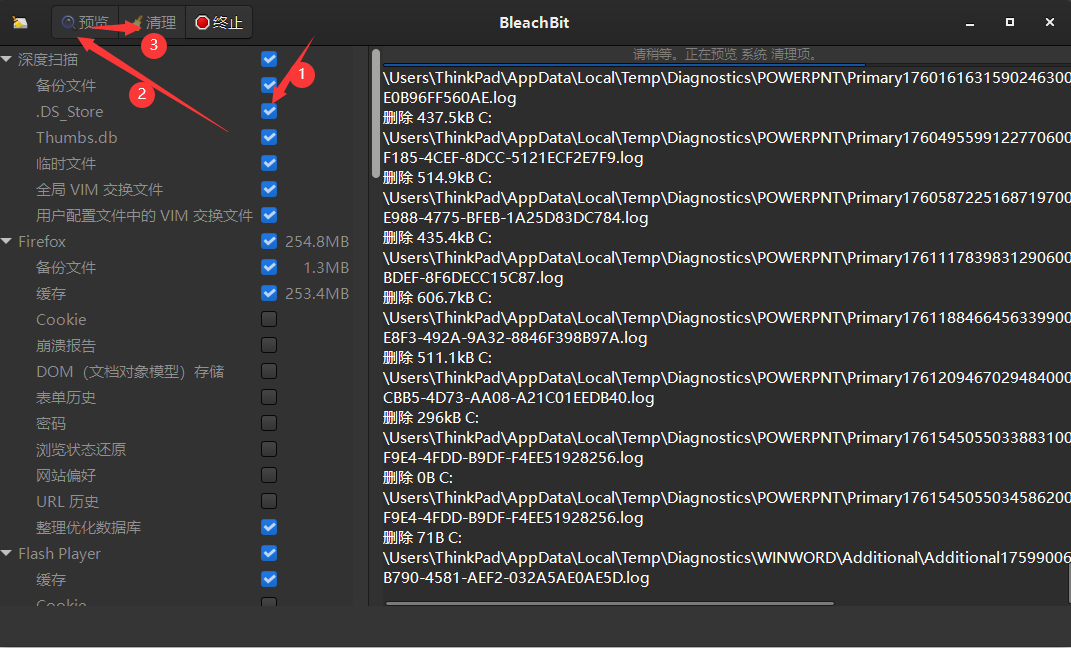
Task: Select the 浏览状态还原 tree row
Action: pos(81,449)
